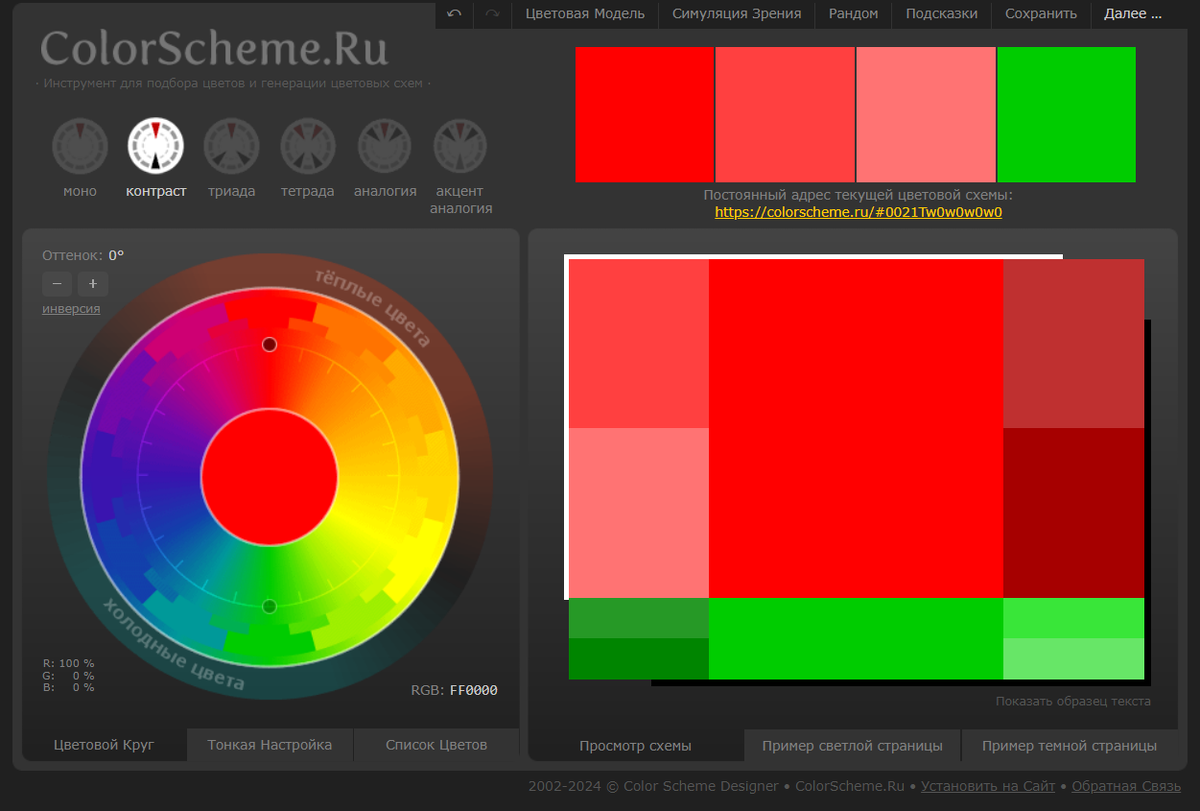Image resolution: width=1200 pixels, height=811 pixels.
Task: Click the Оттенок 0° hue value
Action: [x=117, y=255]
